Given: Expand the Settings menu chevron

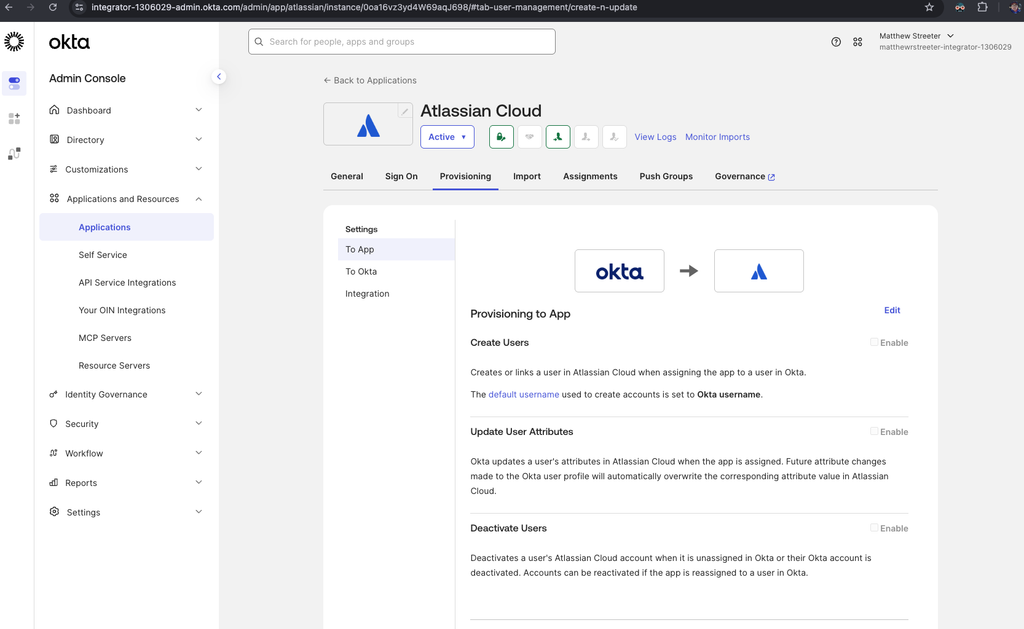Looking at the screenshot, I should tap(199, 511).
